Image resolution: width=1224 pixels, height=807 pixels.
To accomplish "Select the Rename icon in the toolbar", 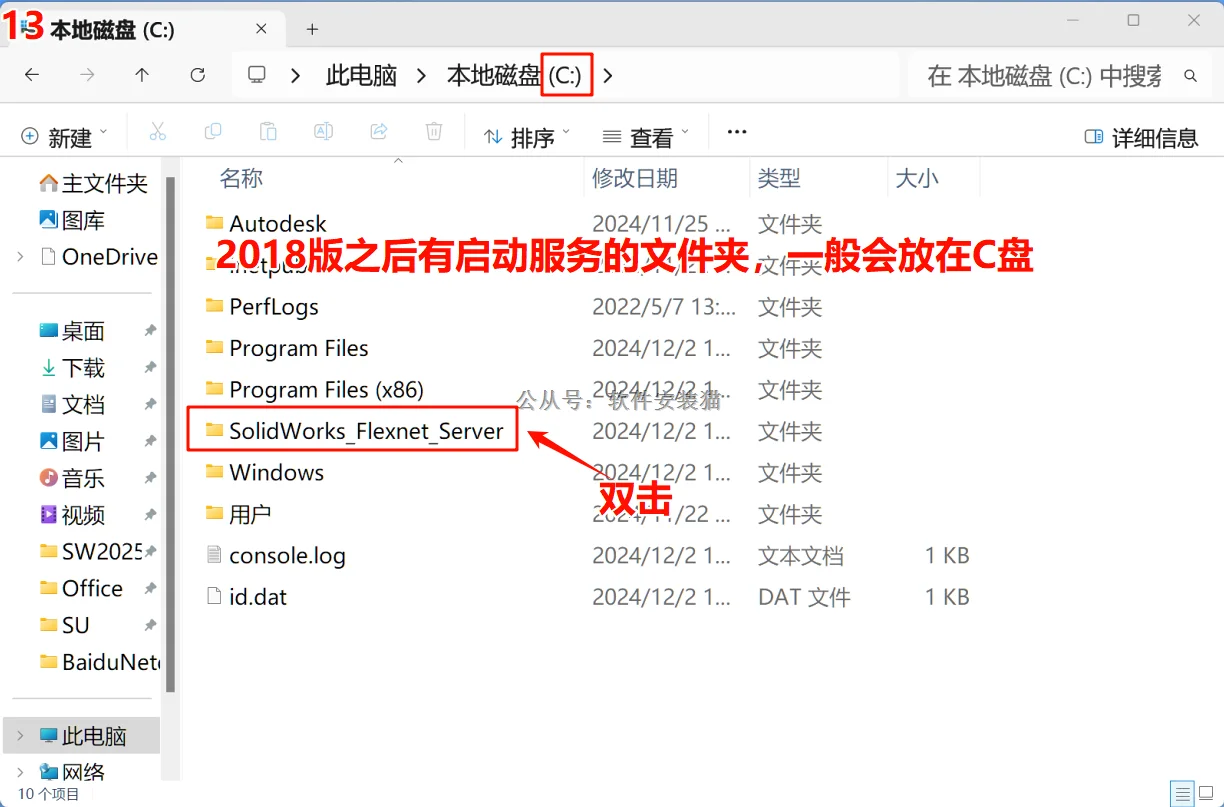I will pyautogui.click(x=322, y=131).
